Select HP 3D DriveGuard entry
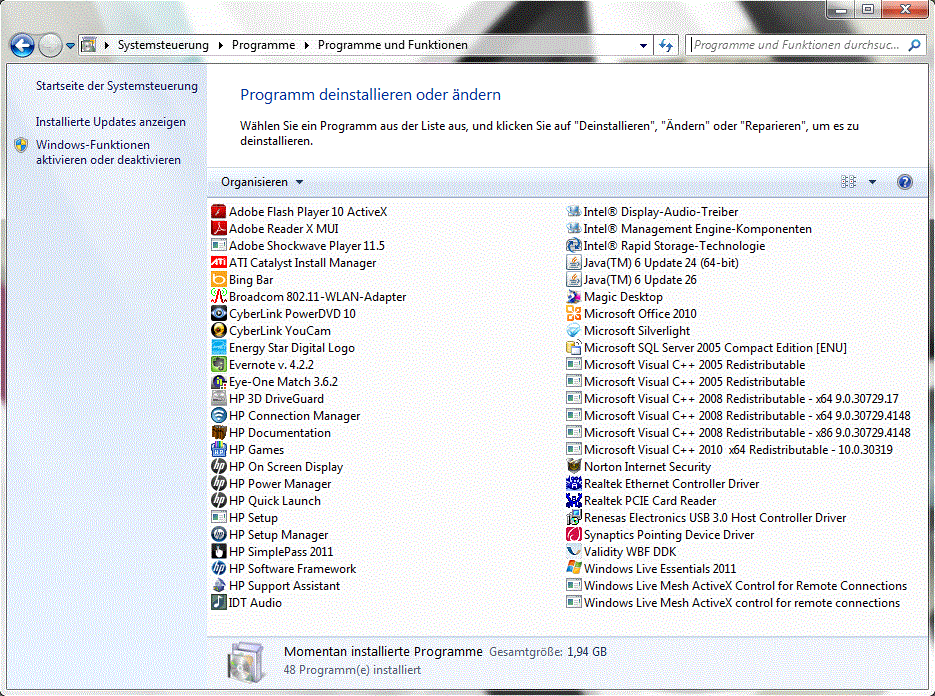935x696 pixels. 268,398
